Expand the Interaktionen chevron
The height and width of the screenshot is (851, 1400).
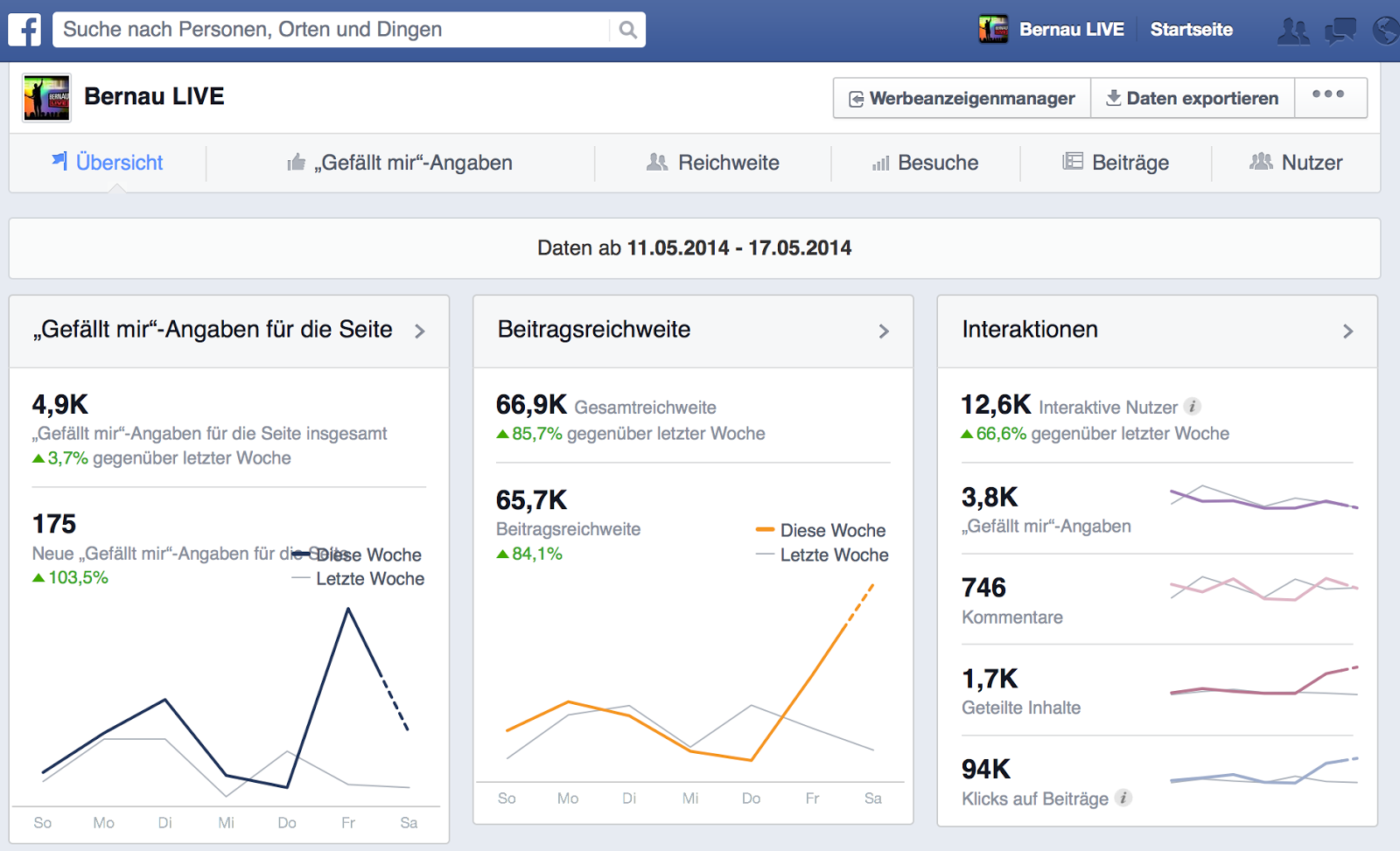coord(1347,331)
